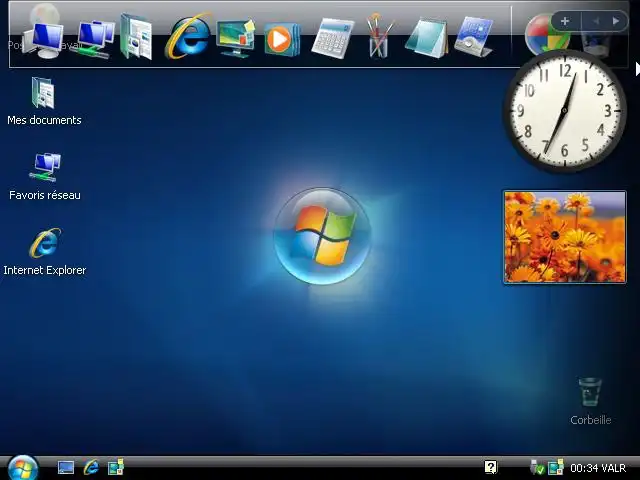Click the question mark help tray icon
This screenshot has height=480, width=640.
coord(491,467)
